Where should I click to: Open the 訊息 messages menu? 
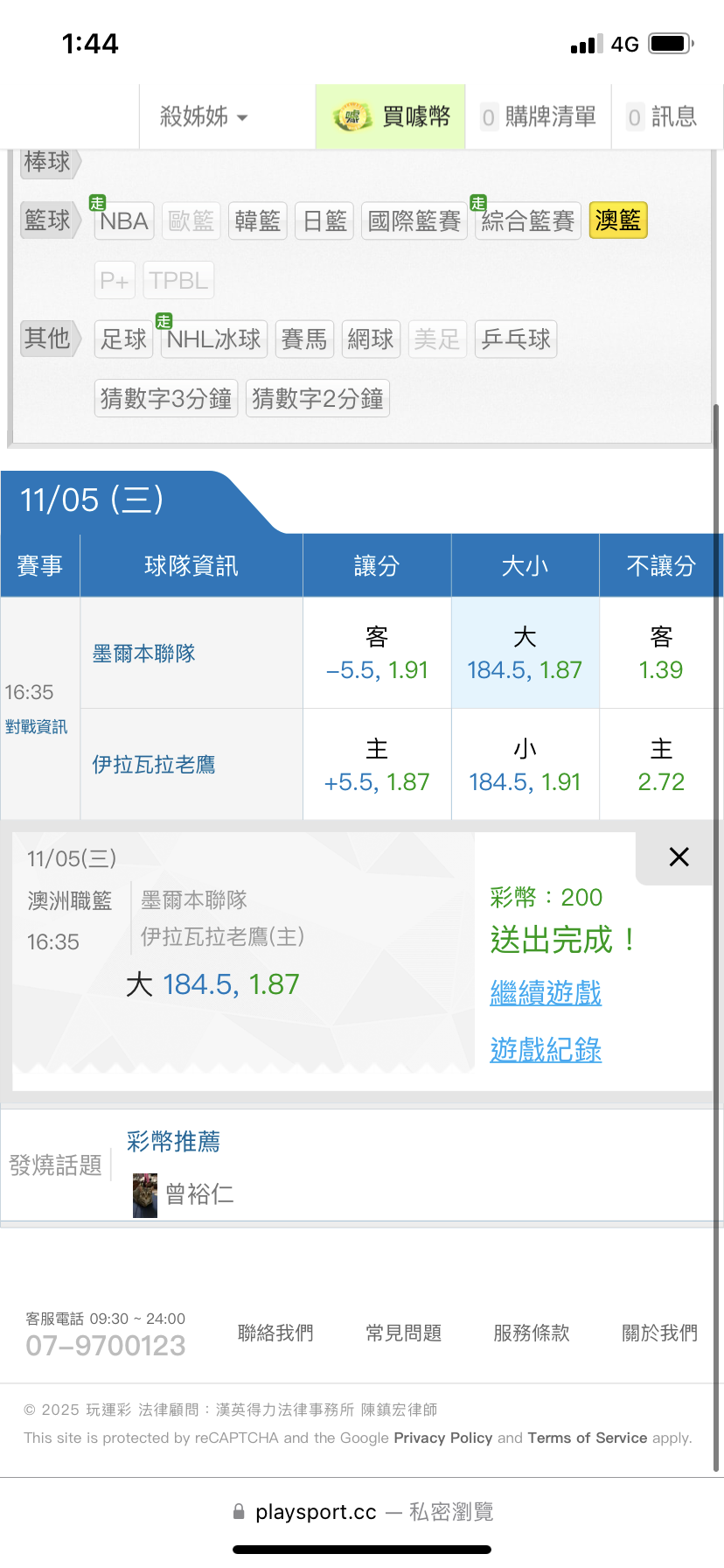pyautogui.click(x=663, y=116)
